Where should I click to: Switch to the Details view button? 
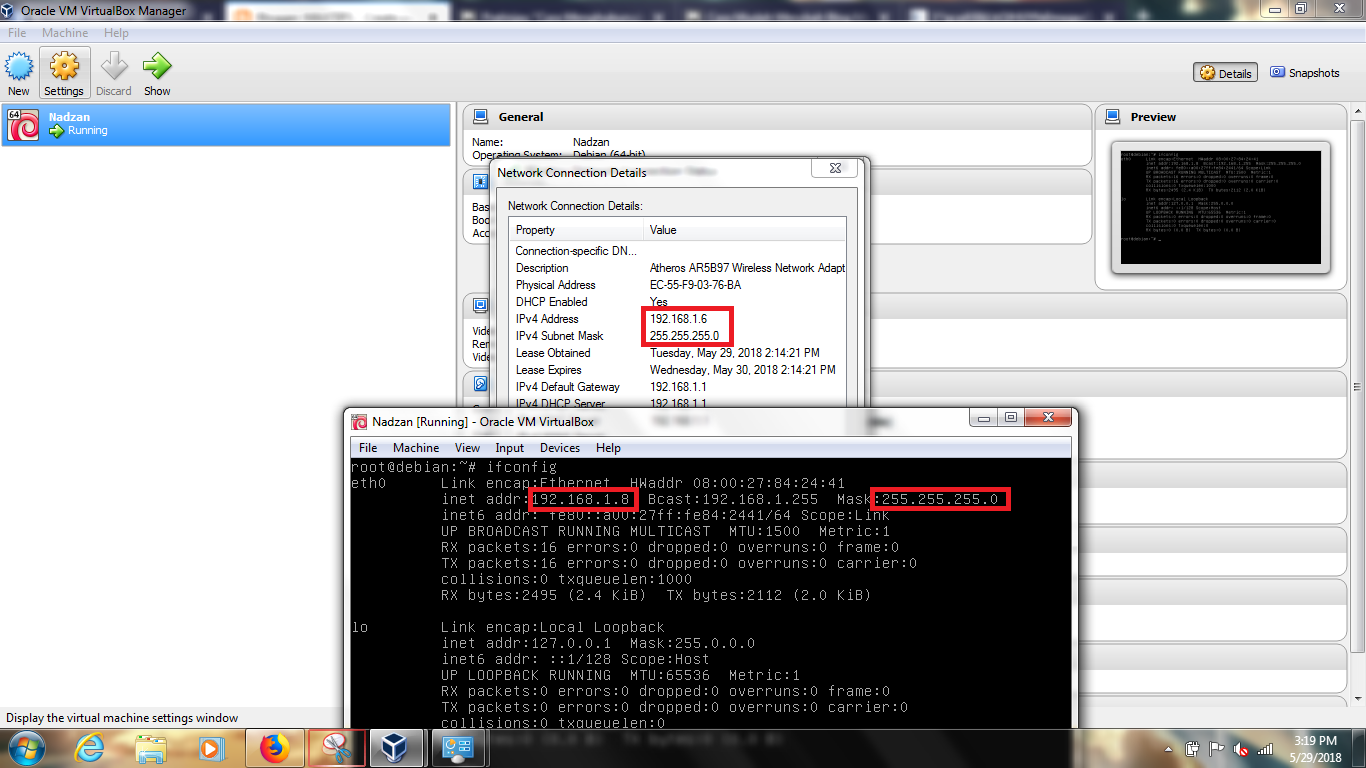point(1225,73)
